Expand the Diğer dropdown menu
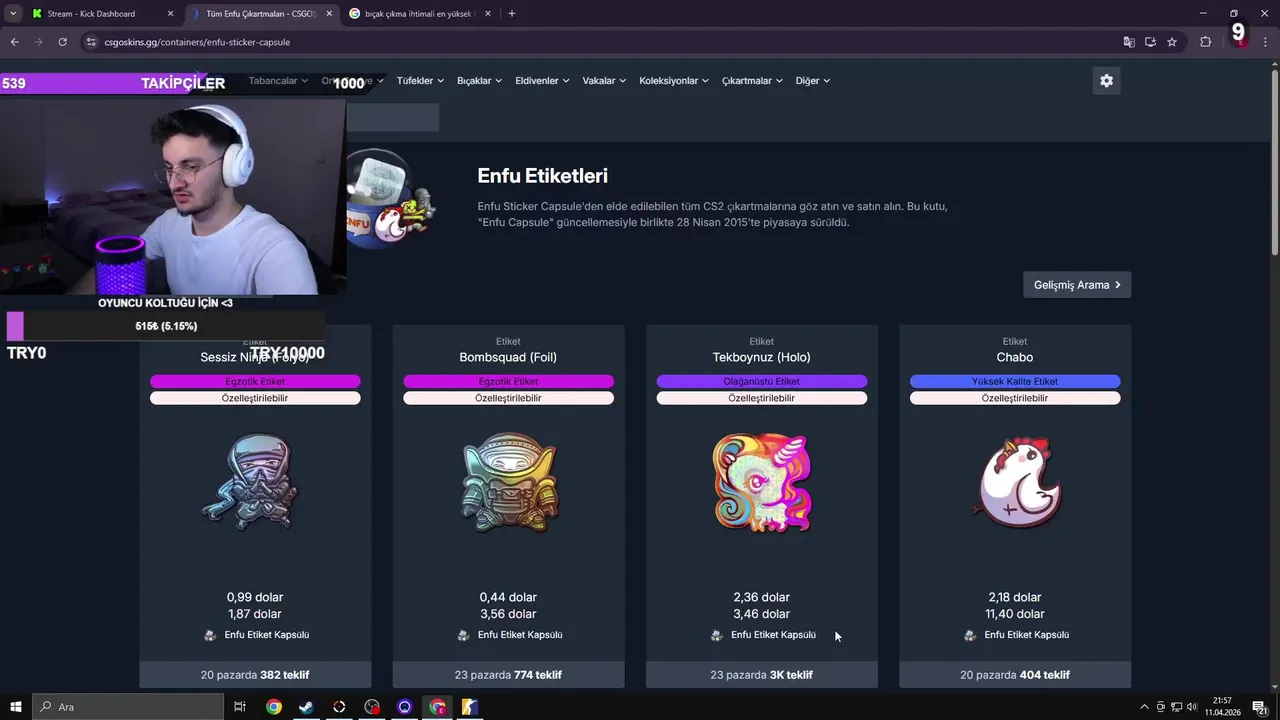1280x720 pixels. 812,81
